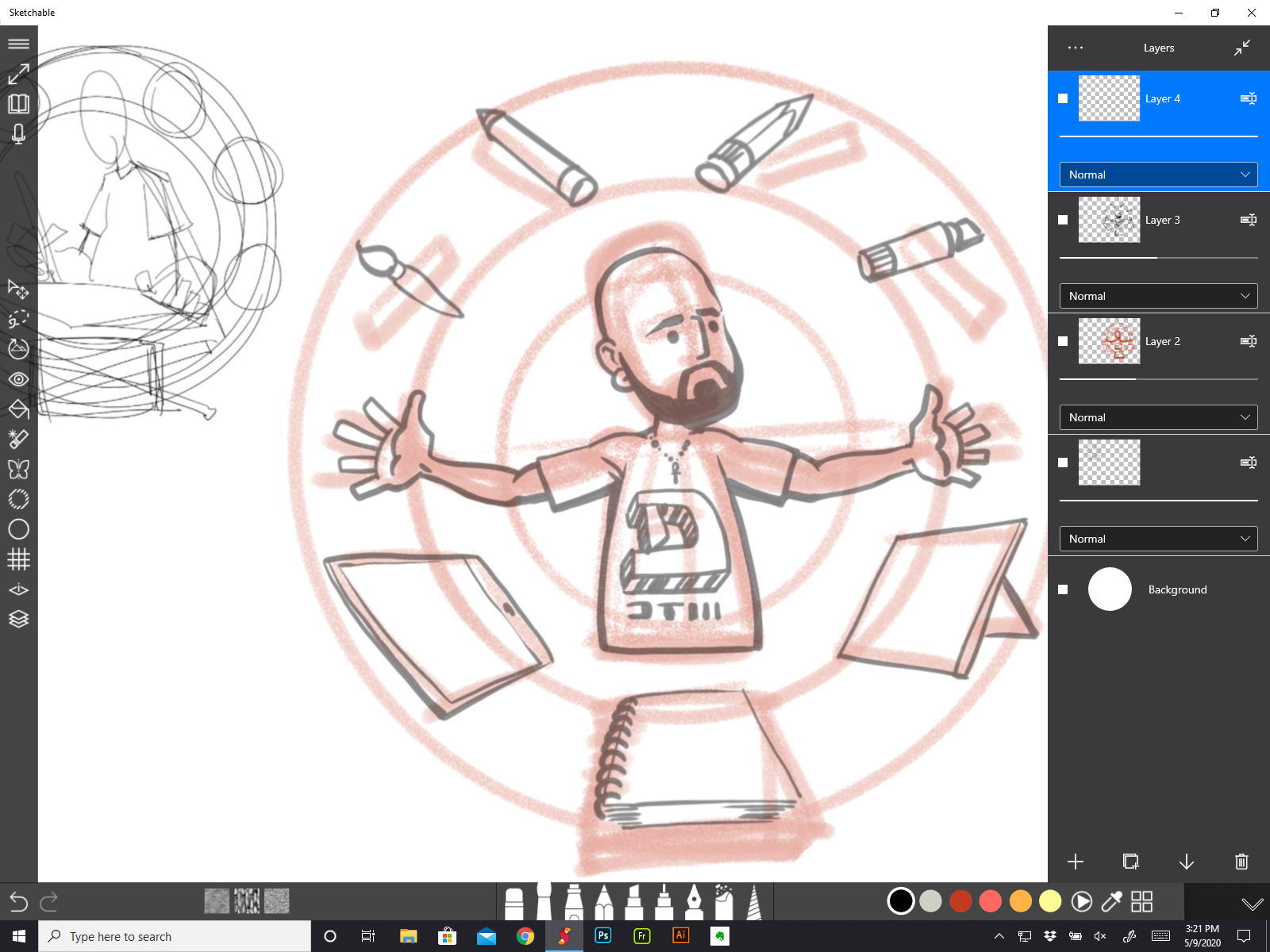Open Photoshop from the taskbar
Screen dimensions: 1270x952
603,936
